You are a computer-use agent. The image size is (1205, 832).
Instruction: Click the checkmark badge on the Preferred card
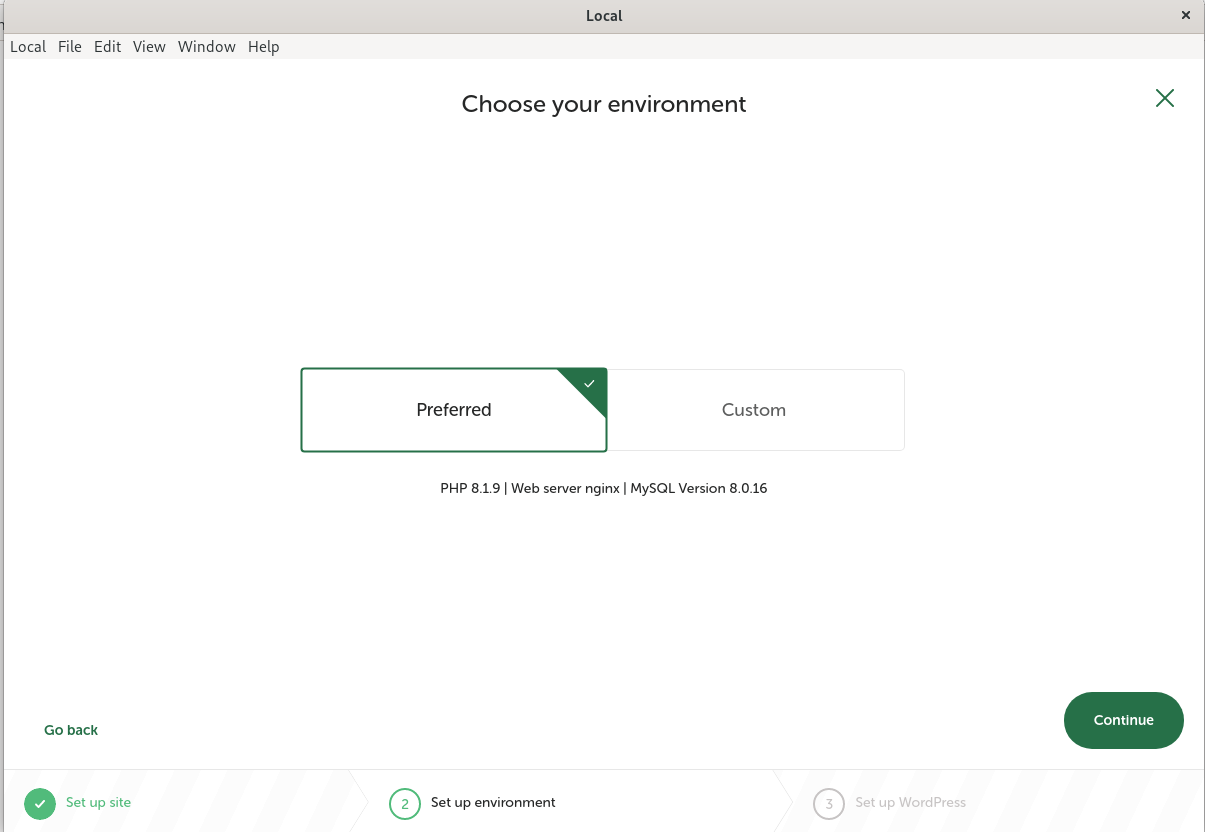click(x=589, y=384)
